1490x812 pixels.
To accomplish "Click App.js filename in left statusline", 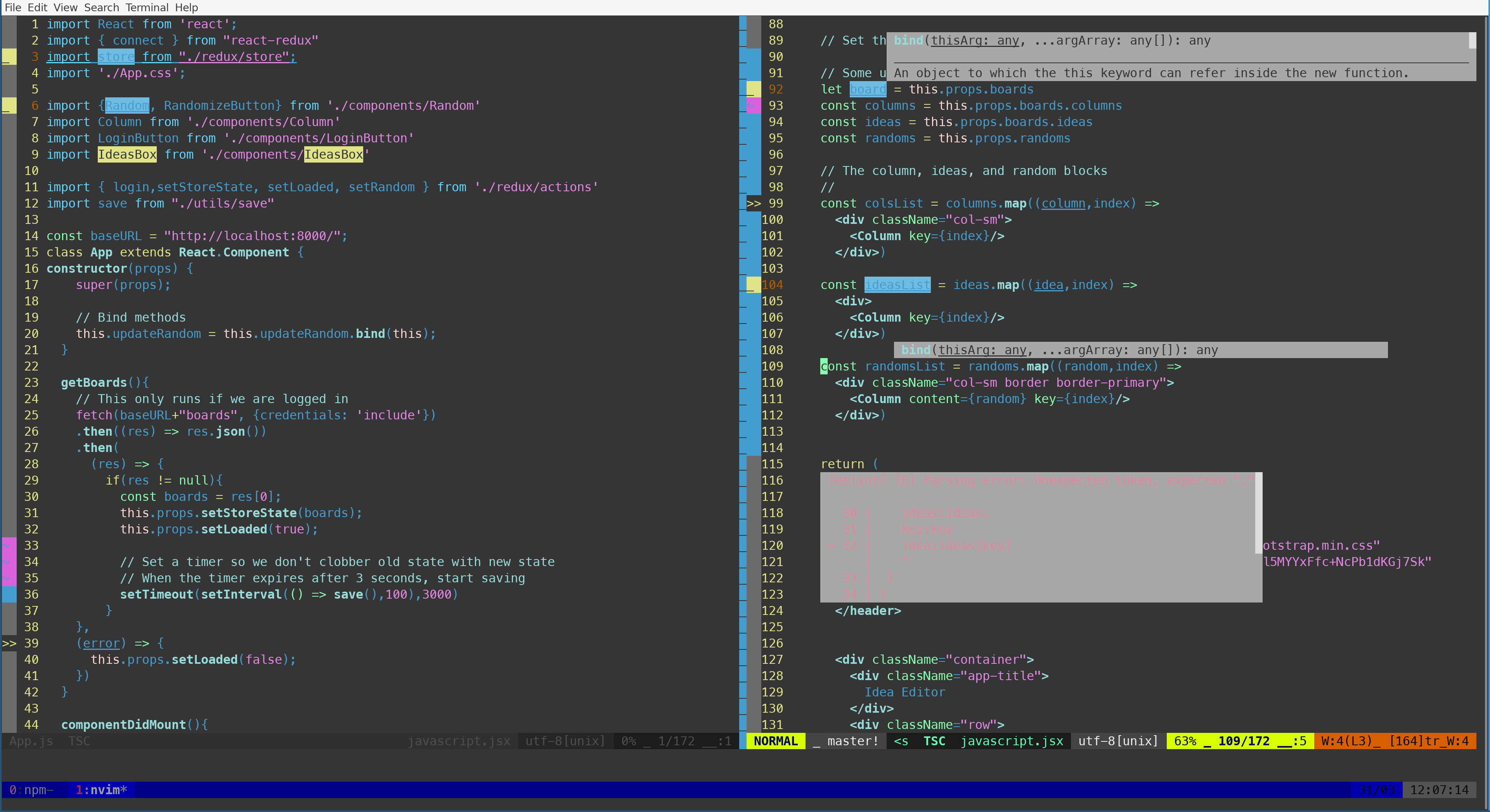I will click(x=31, y=741).
